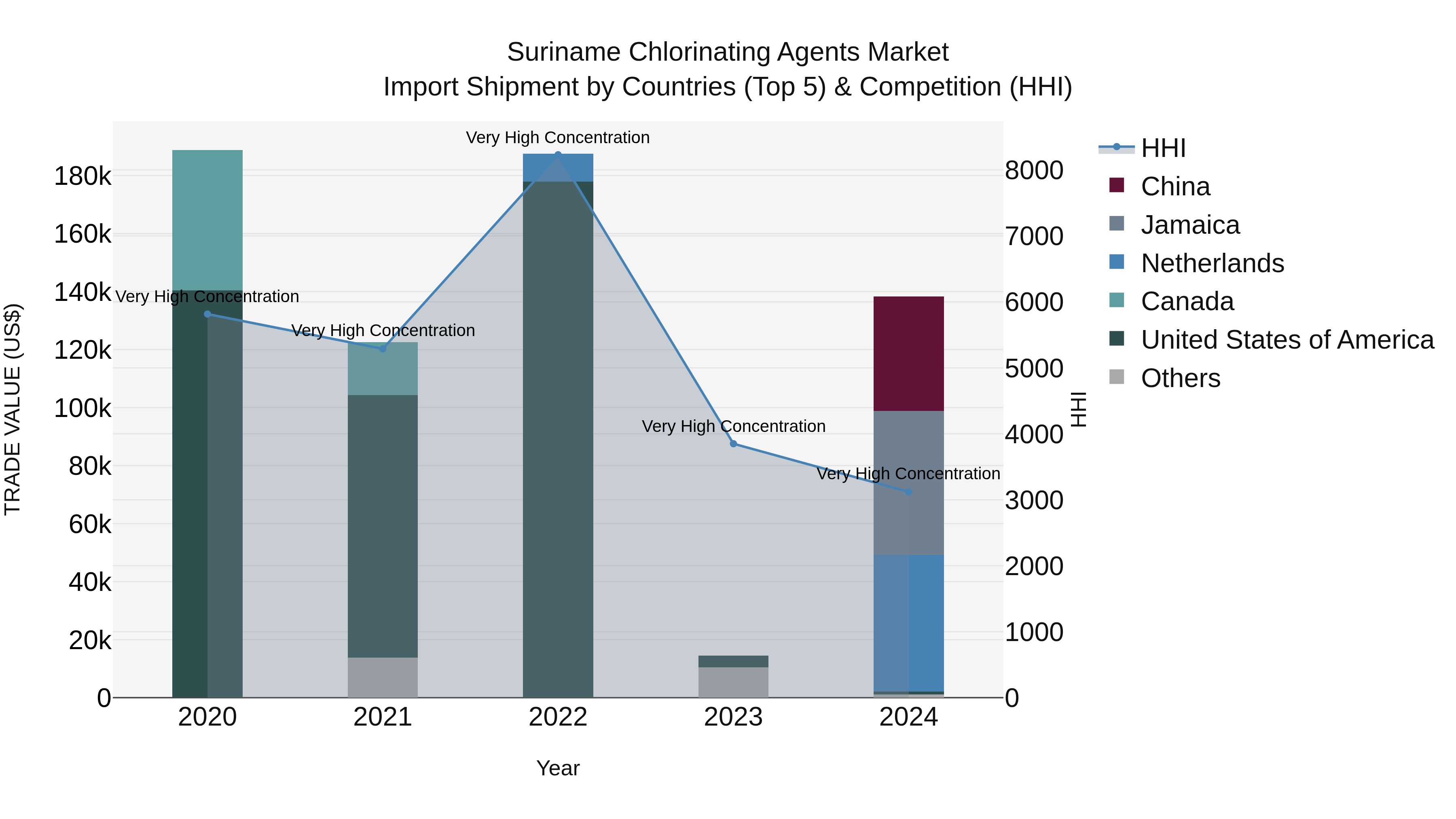This screenshot has width=1456, height=819.
Task: Click the 2022 United States bar segment
Action: 558,440
